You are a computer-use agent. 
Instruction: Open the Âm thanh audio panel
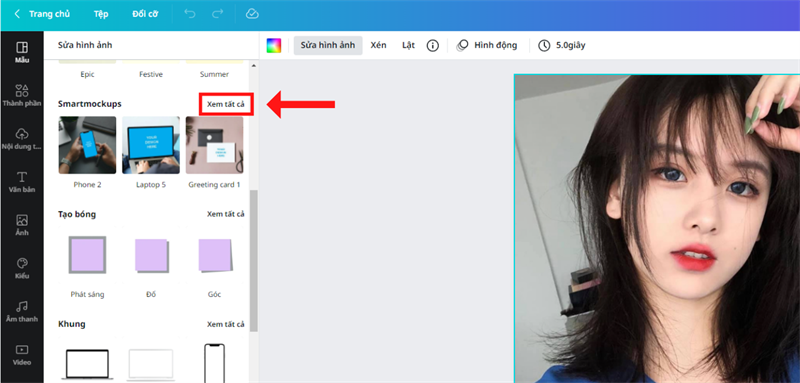(x=22, y=312)
